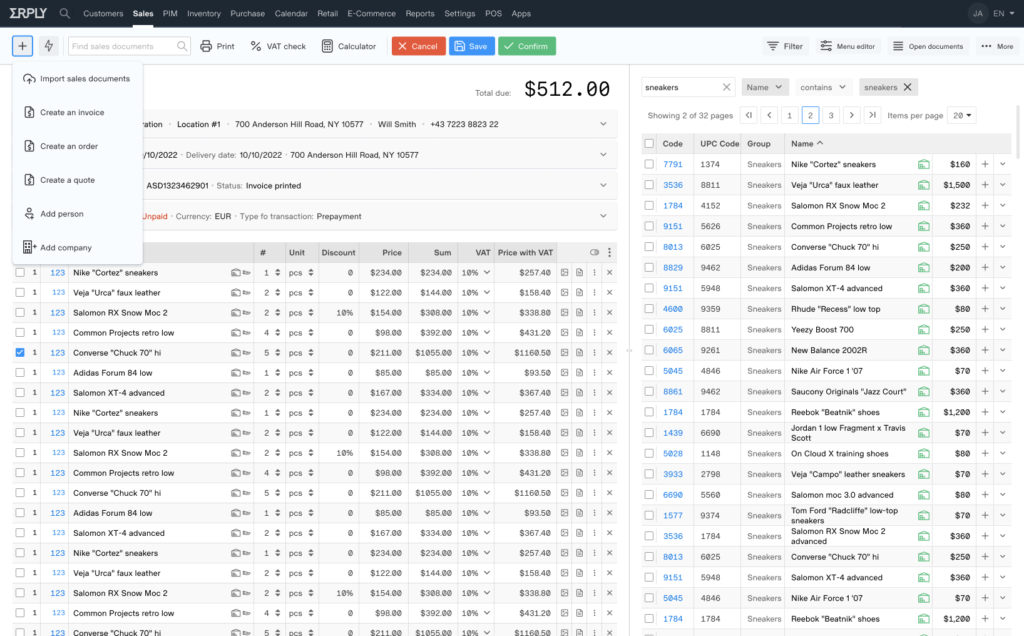Click the plus new-document button

pyautogui.click(x=22, y=46)
